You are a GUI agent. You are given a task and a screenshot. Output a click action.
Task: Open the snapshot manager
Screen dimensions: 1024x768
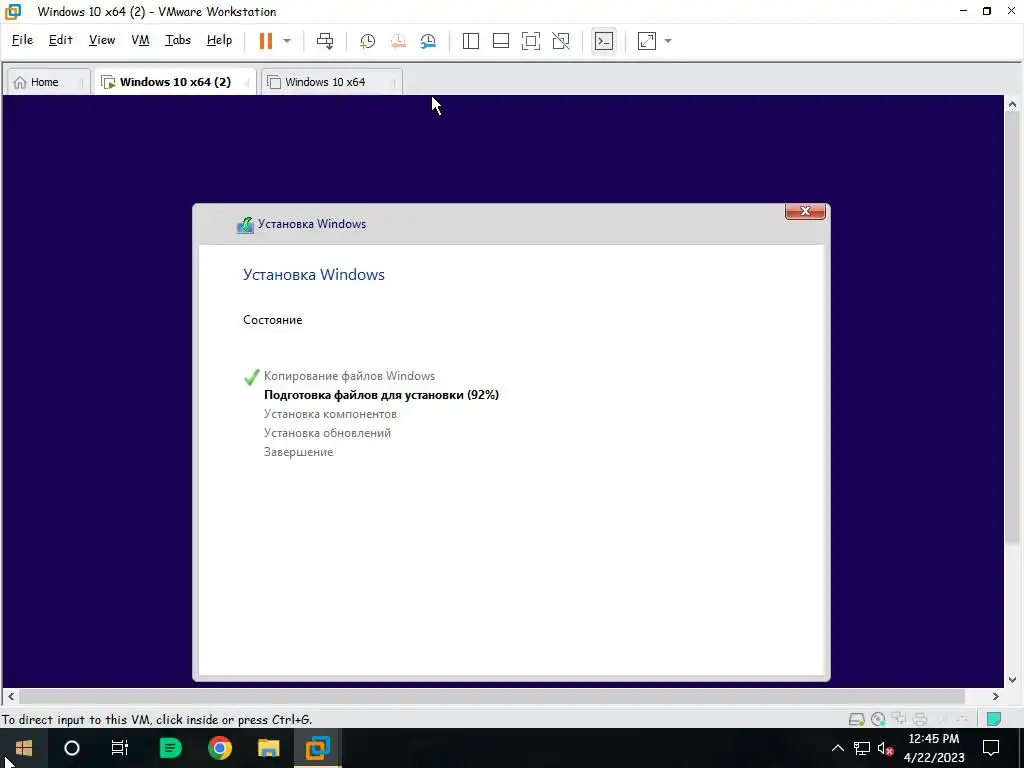(x=428, y=41)
